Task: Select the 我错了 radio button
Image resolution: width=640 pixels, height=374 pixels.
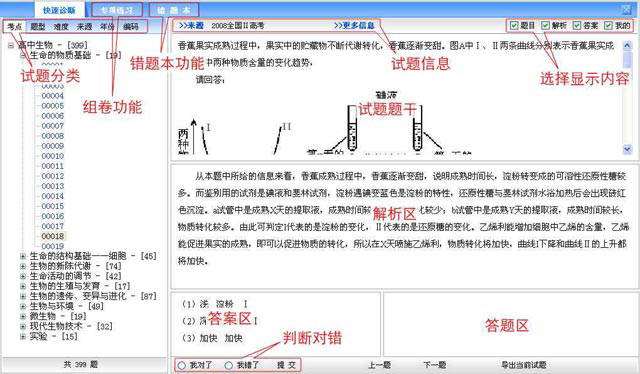Action: click(x=229, y=365)
